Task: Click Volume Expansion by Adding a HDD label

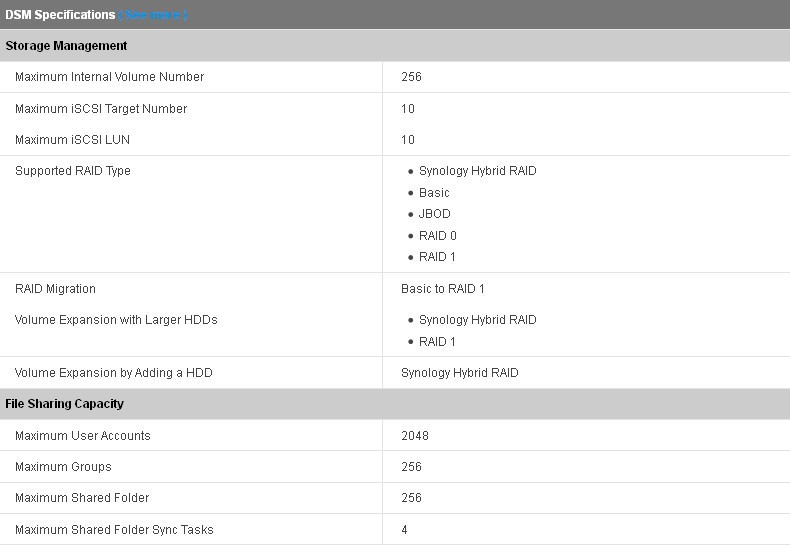Action: 113,373
